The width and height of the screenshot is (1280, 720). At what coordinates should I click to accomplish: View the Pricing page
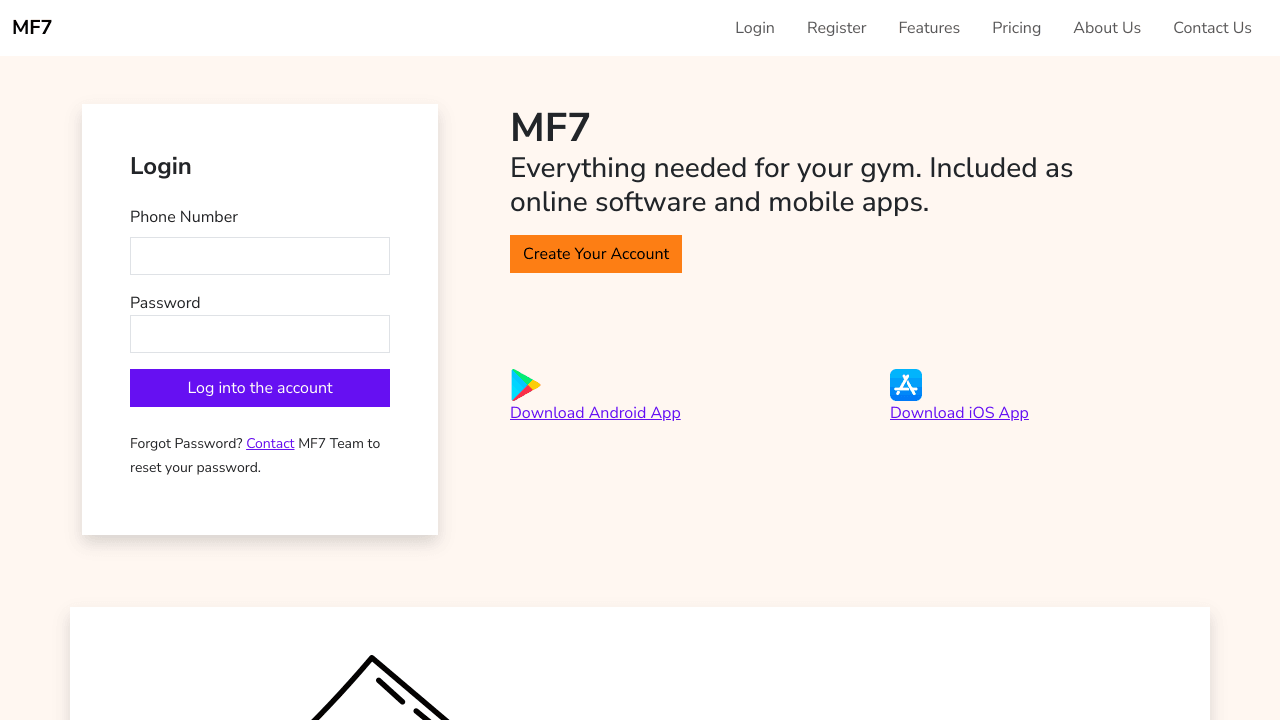pyautogui.click(x=1016, y=28)
